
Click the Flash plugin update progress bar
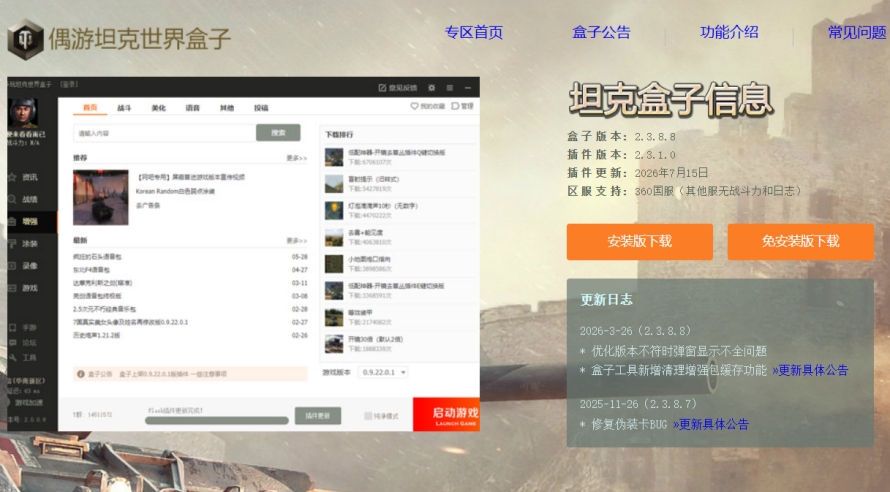[x=217, y=420]
